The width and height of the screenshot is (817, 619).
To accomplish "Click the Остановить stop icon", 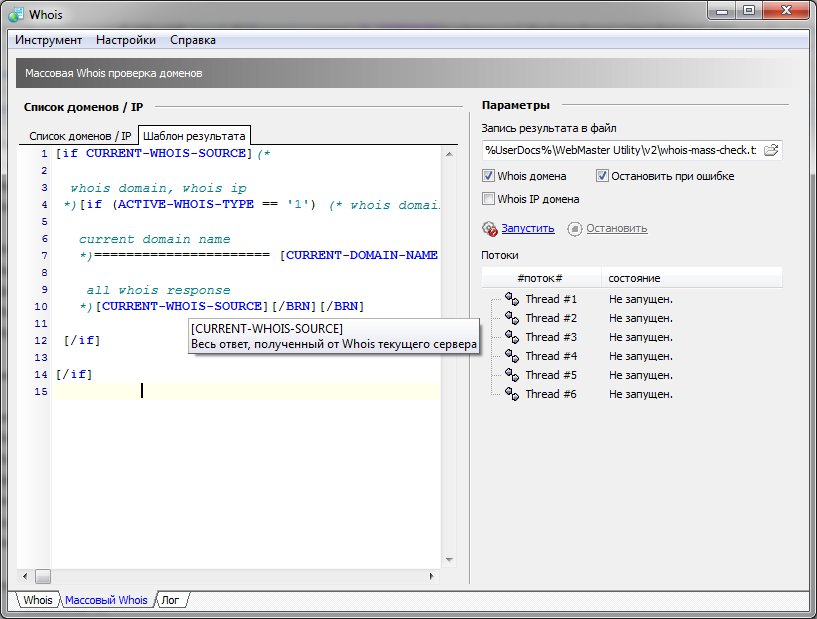I will 574,228.
